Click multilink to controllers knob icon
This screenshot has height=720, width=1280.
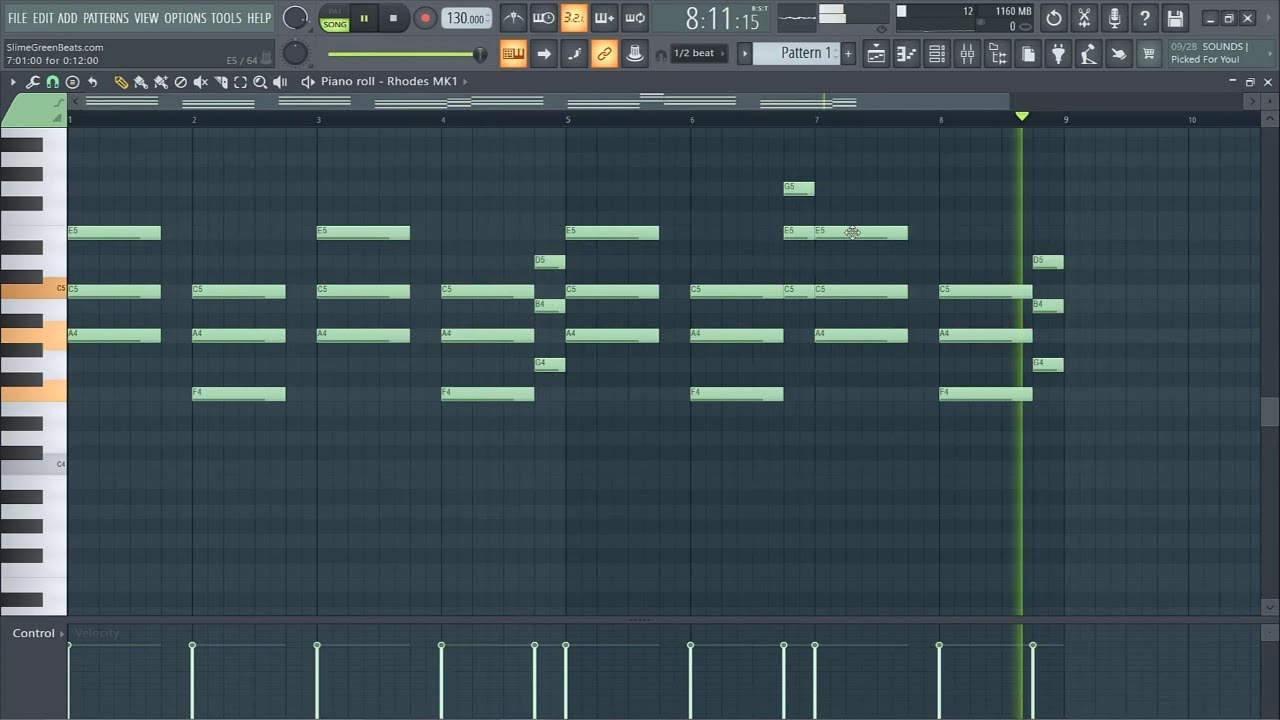(635, 54)
